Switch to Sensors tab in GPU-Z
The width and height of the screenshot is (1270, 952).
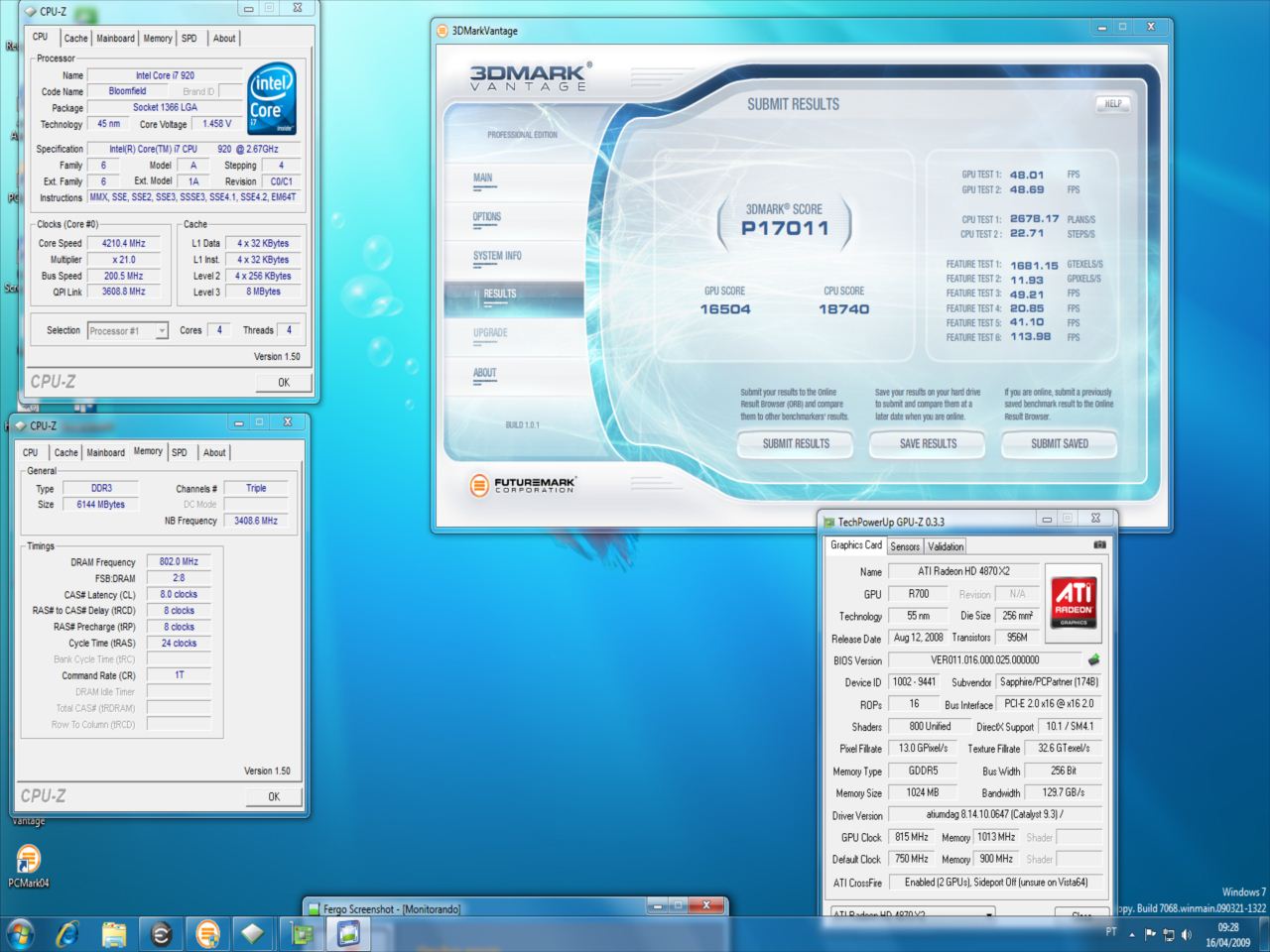(x=905, y=546)
